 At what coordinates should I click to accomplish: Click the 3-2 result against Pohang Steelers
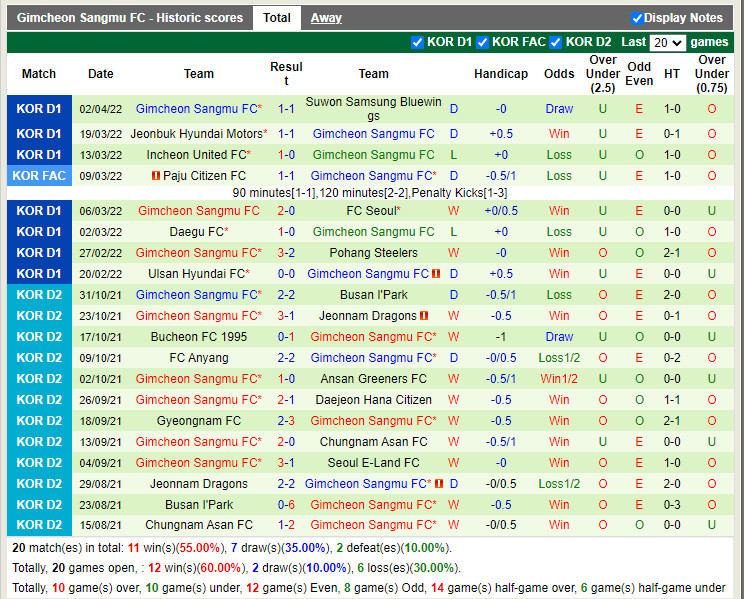[286, 253]
